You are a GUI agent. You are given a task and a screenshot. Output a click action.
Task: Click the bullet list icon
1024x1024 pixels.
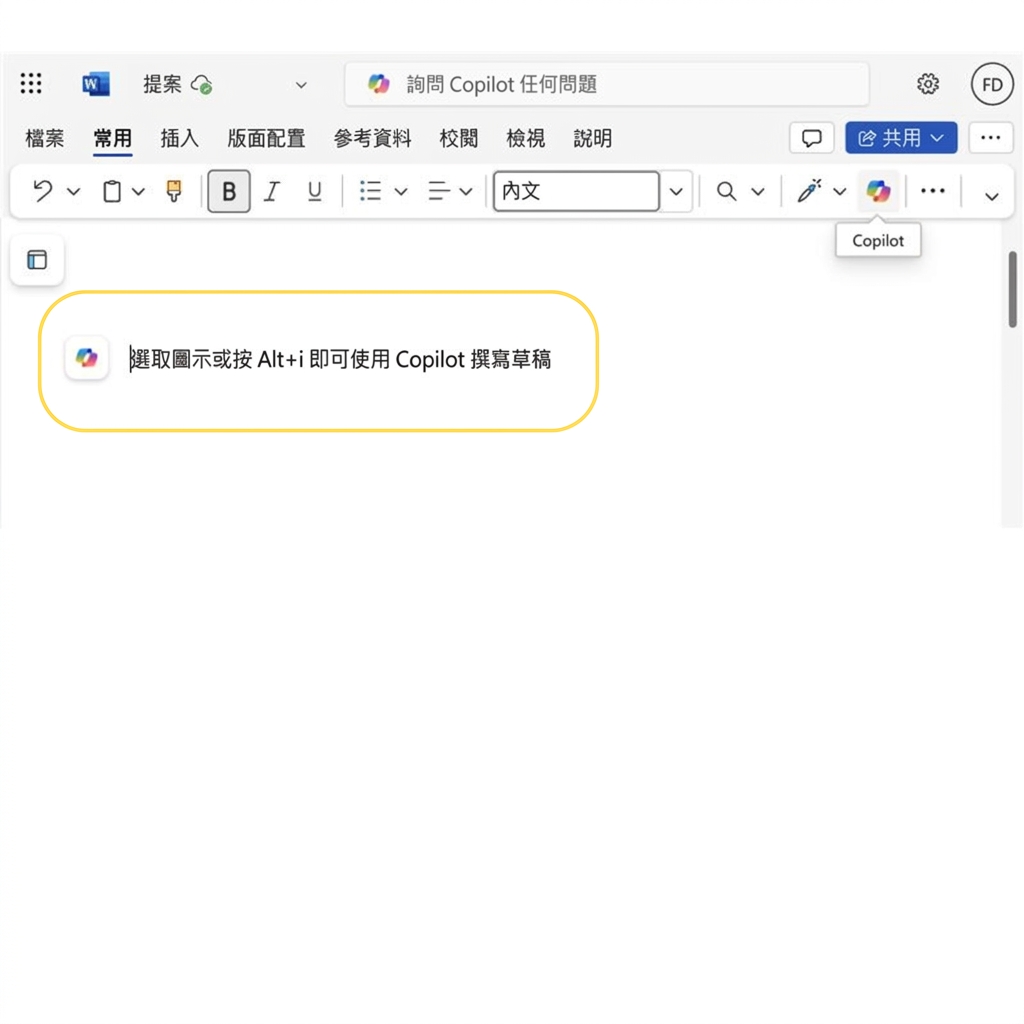pyautogui.click(x=370, y=191)
